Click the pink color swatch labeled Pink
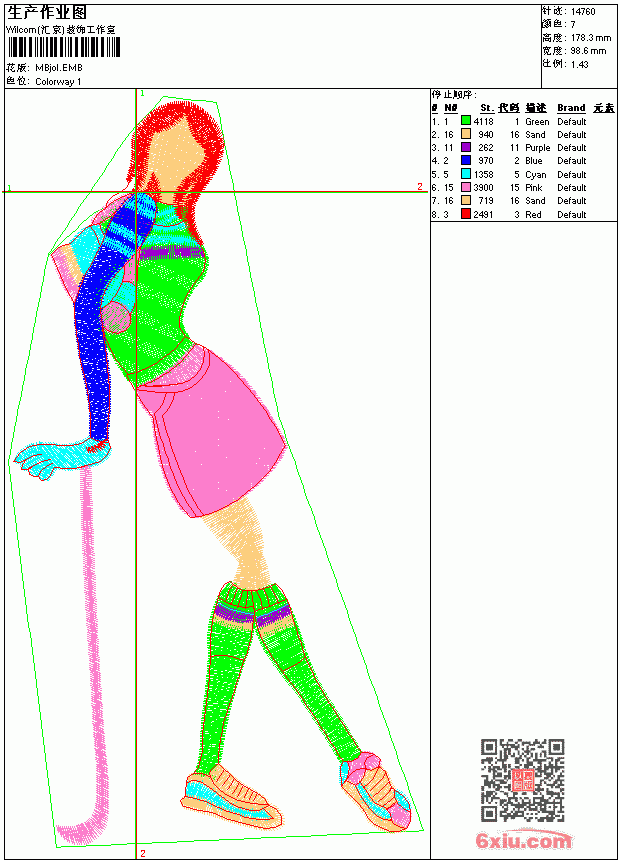This screenshot has height=860, width=620. [466, 187]
